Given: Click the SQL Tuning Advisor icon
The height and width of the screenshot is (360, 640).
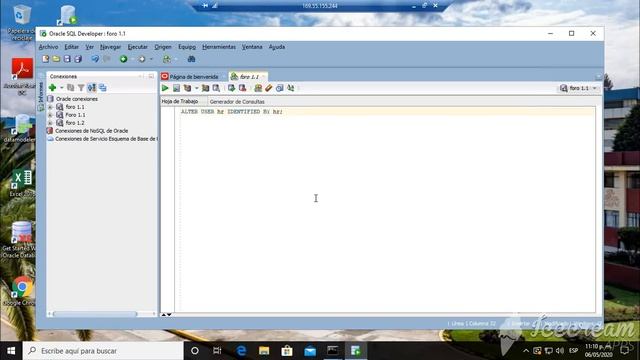Looking at the screenshot, I should point(216,88).
